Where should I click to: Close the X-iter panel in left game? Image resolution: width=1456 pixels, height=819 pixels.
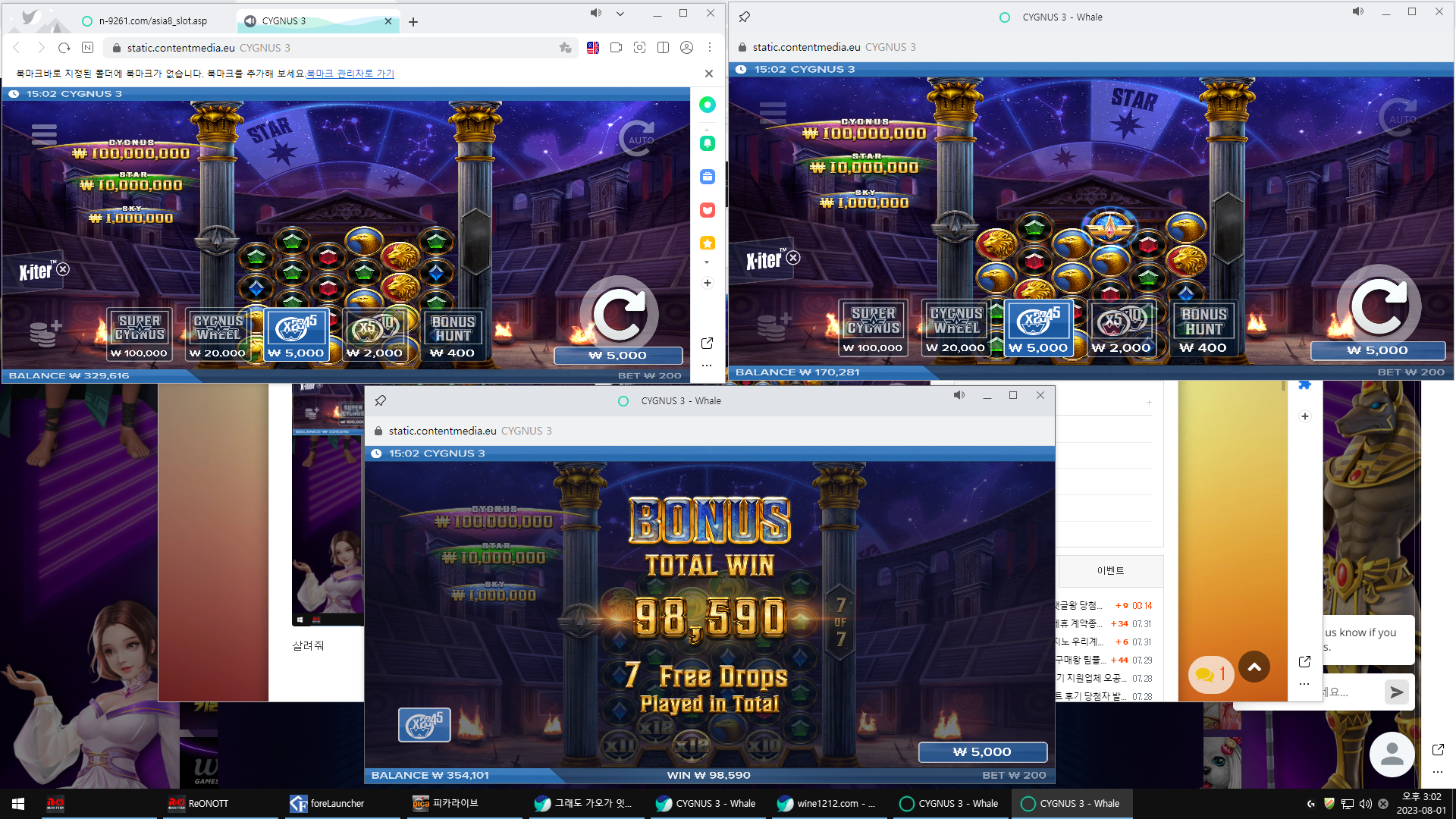pos(64,268)
